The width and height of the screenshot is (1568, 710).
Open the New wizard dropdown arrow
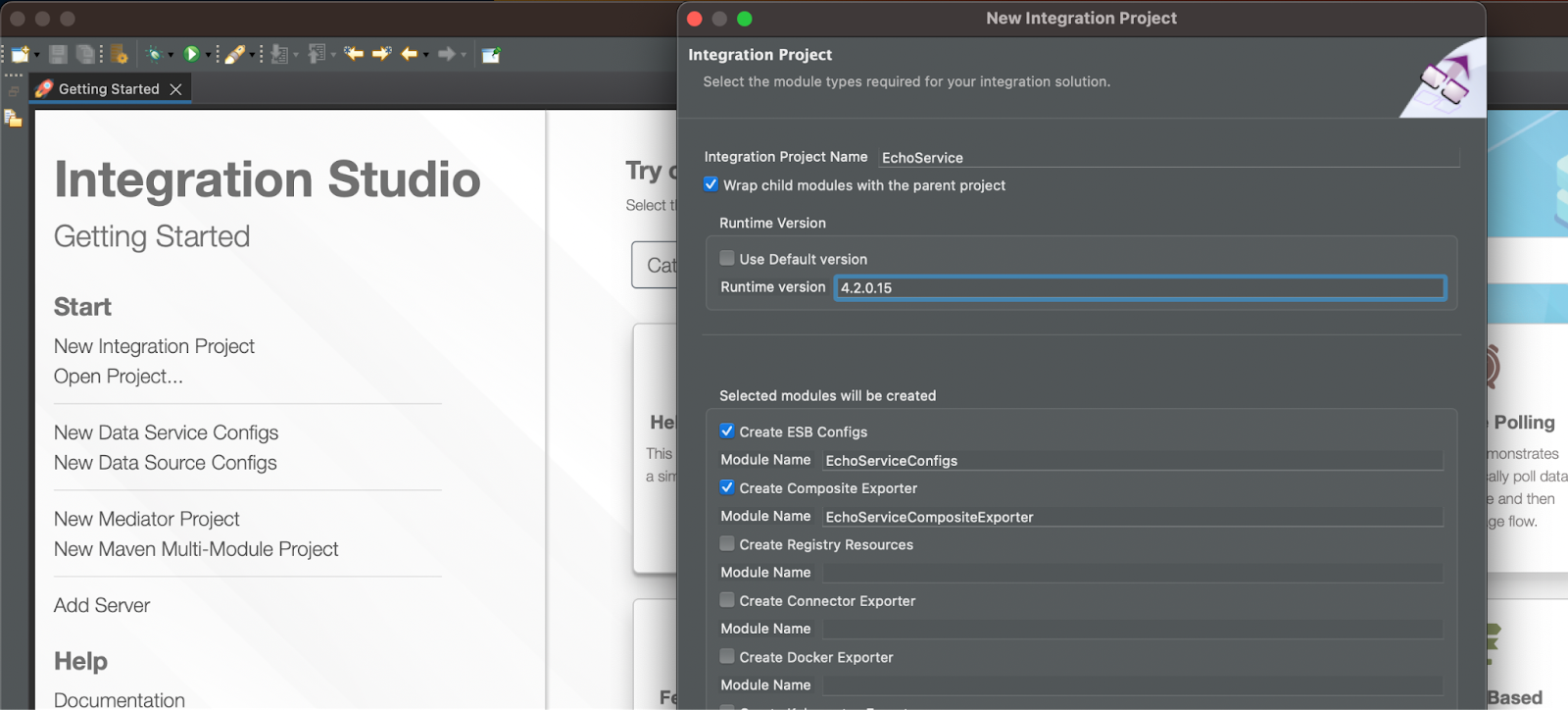coord(37,55)
